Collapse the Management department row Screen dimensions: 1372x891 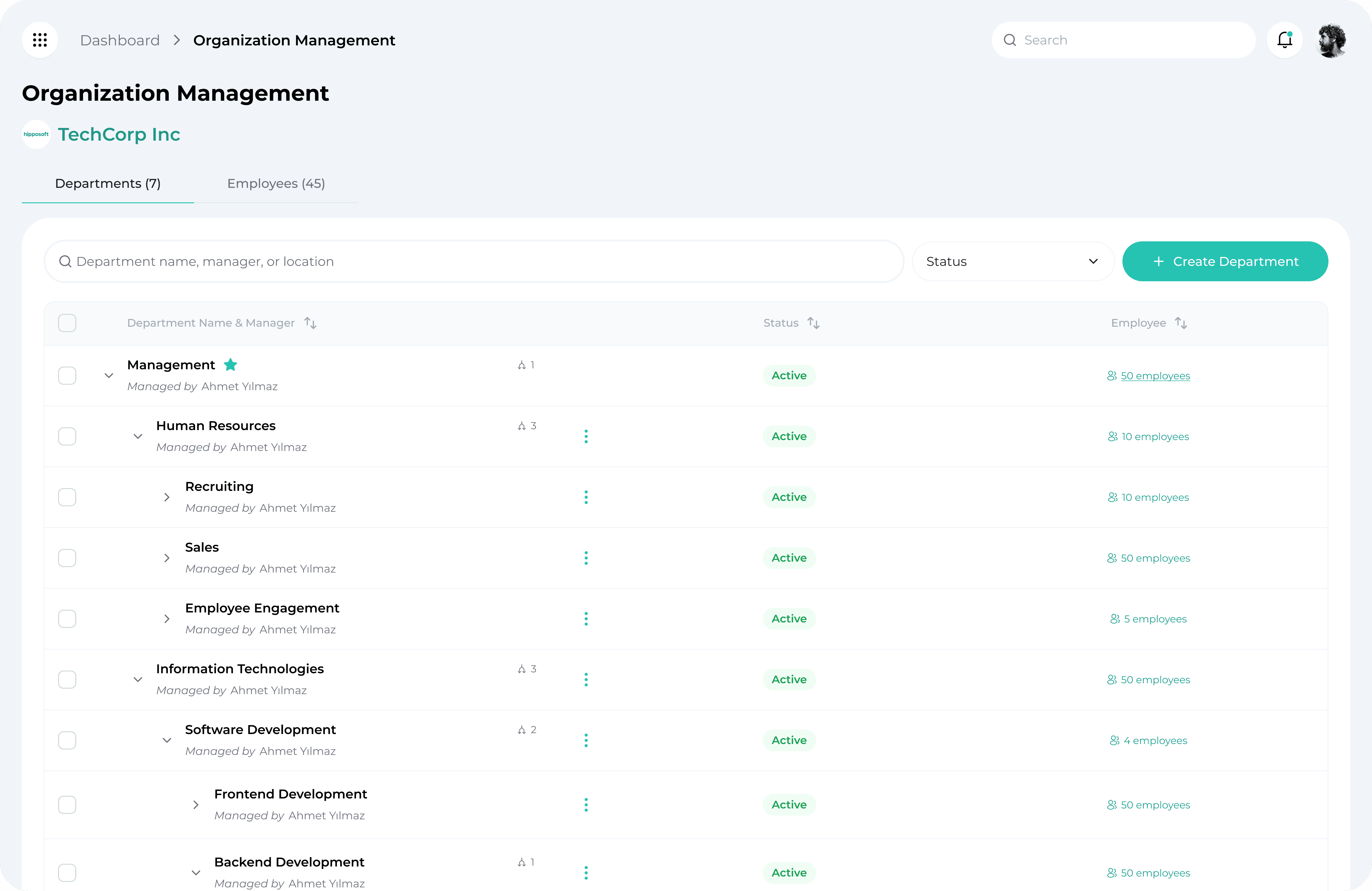click(x=108, y=376)
